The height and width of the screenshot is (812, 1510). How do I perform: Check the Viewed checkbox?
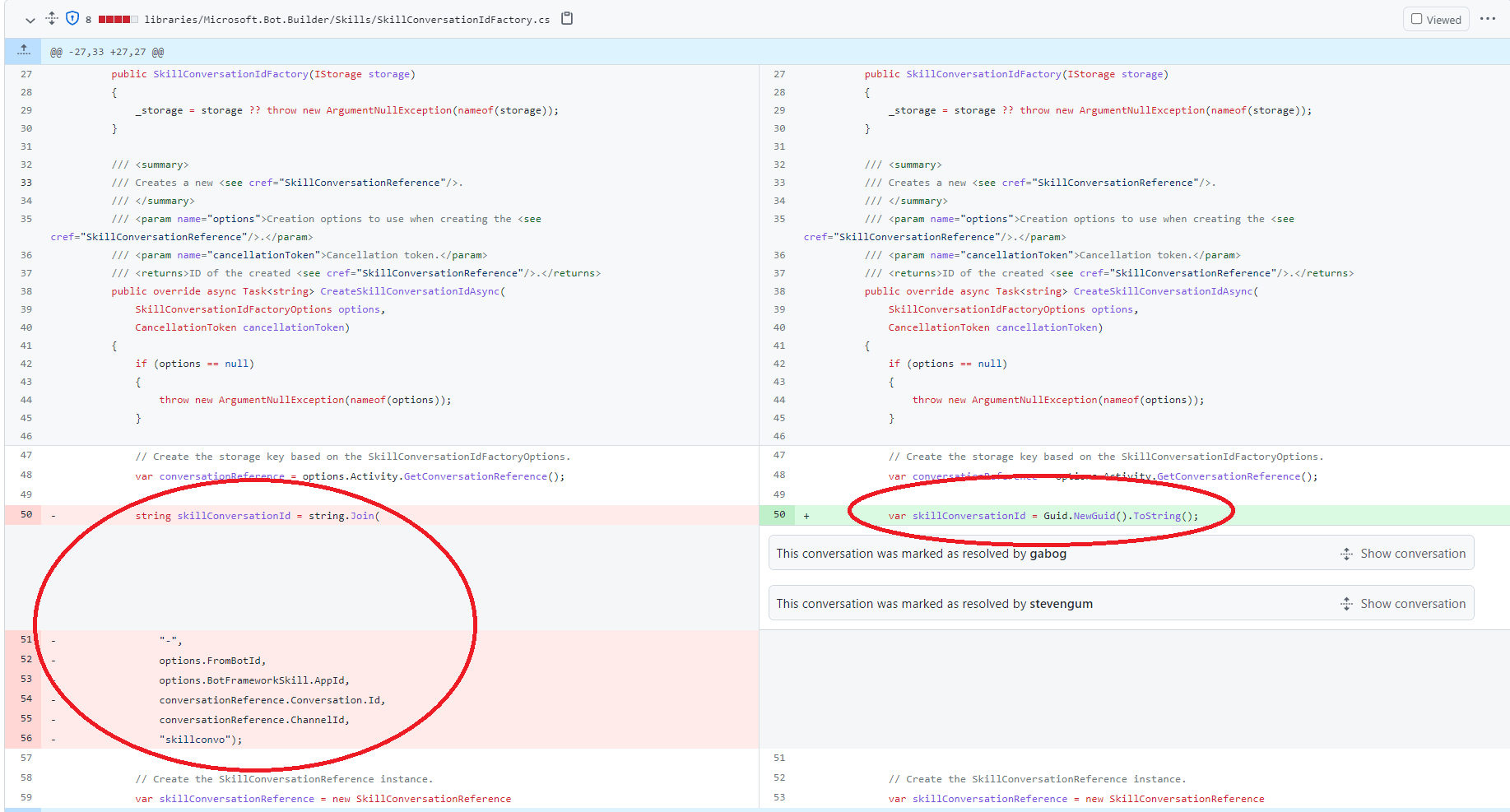(x=1417, y=18)
